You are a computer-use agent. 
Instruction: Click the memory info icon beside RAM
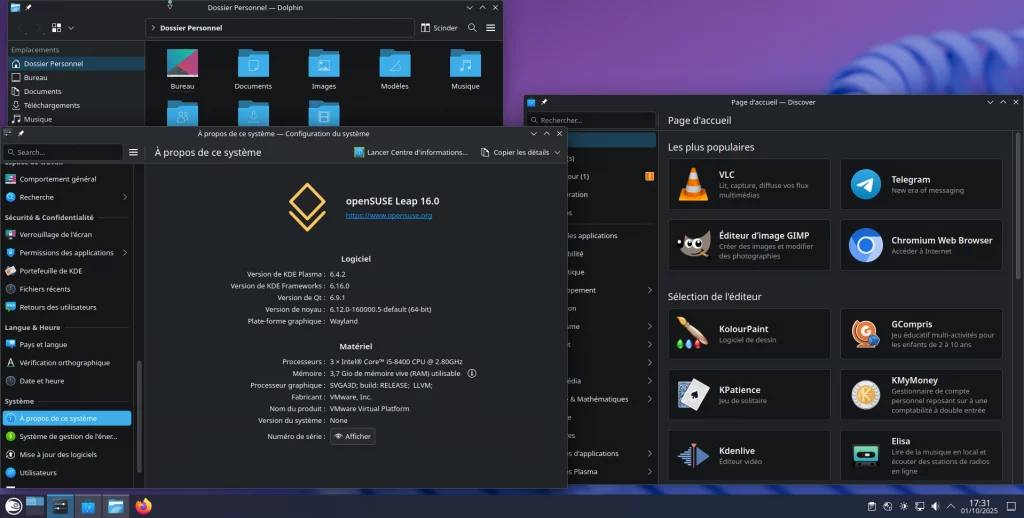(472, 373)
